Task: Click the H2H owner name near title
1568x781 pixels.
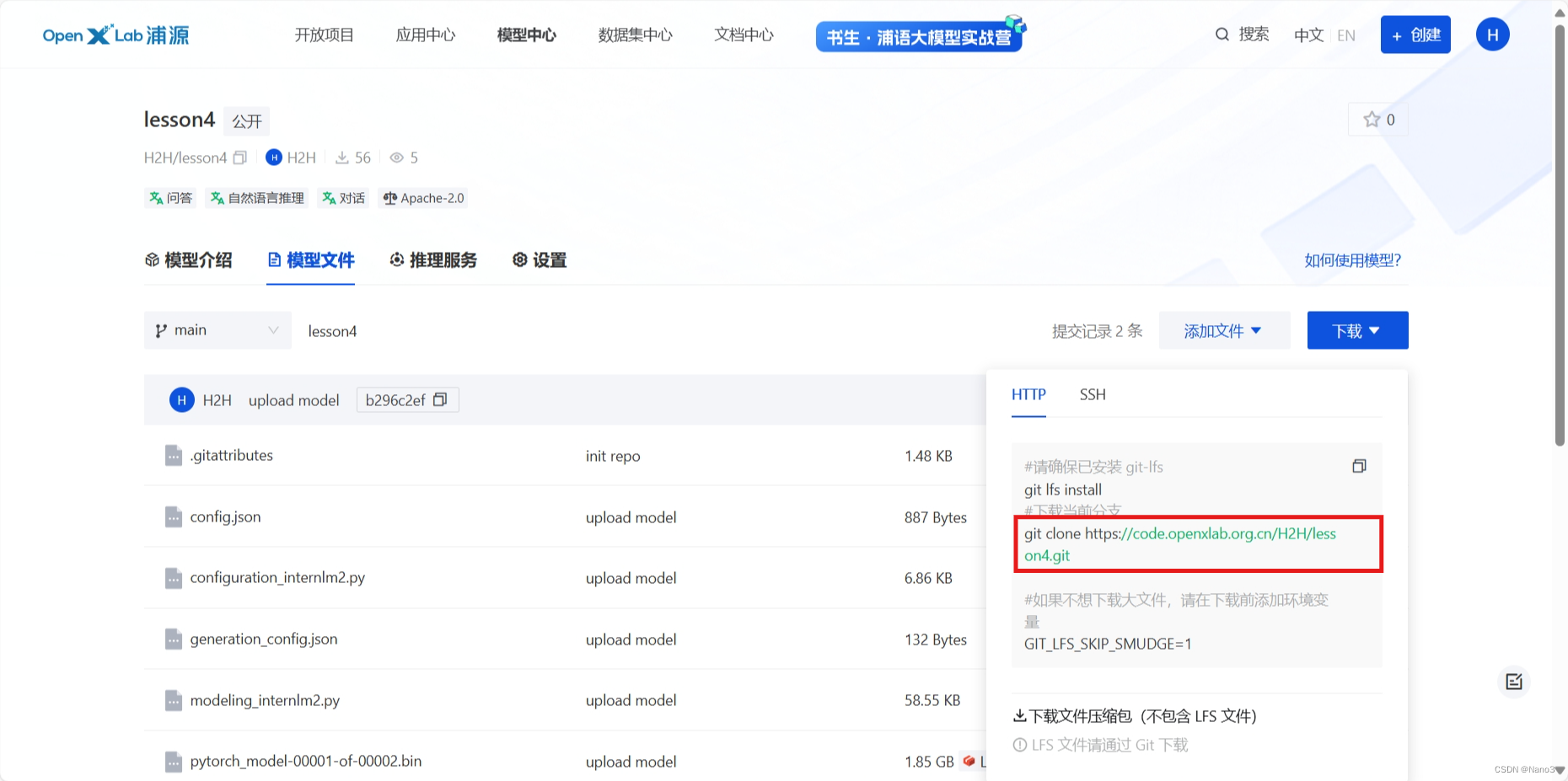Action: (301, 158)
